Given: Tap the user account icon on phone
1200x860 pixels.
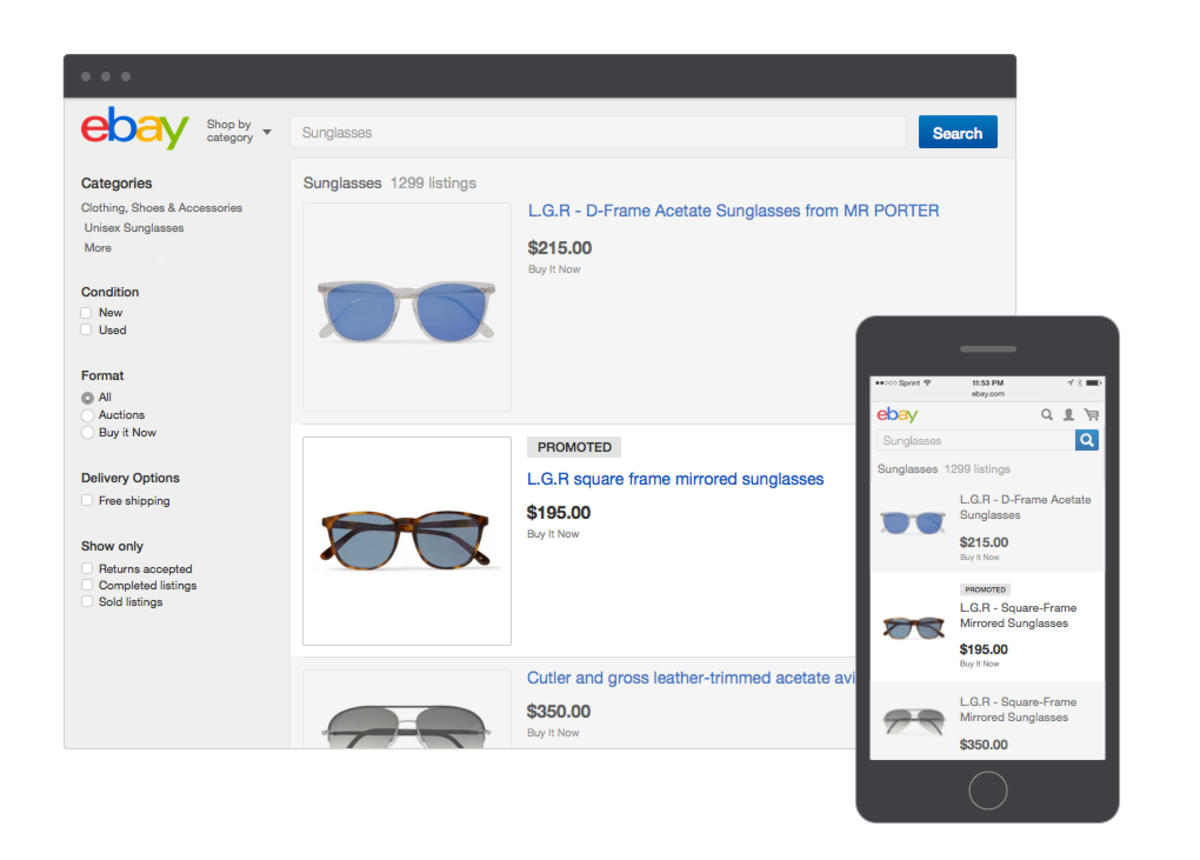Looking at the screenshot, I should [1068, 414].
